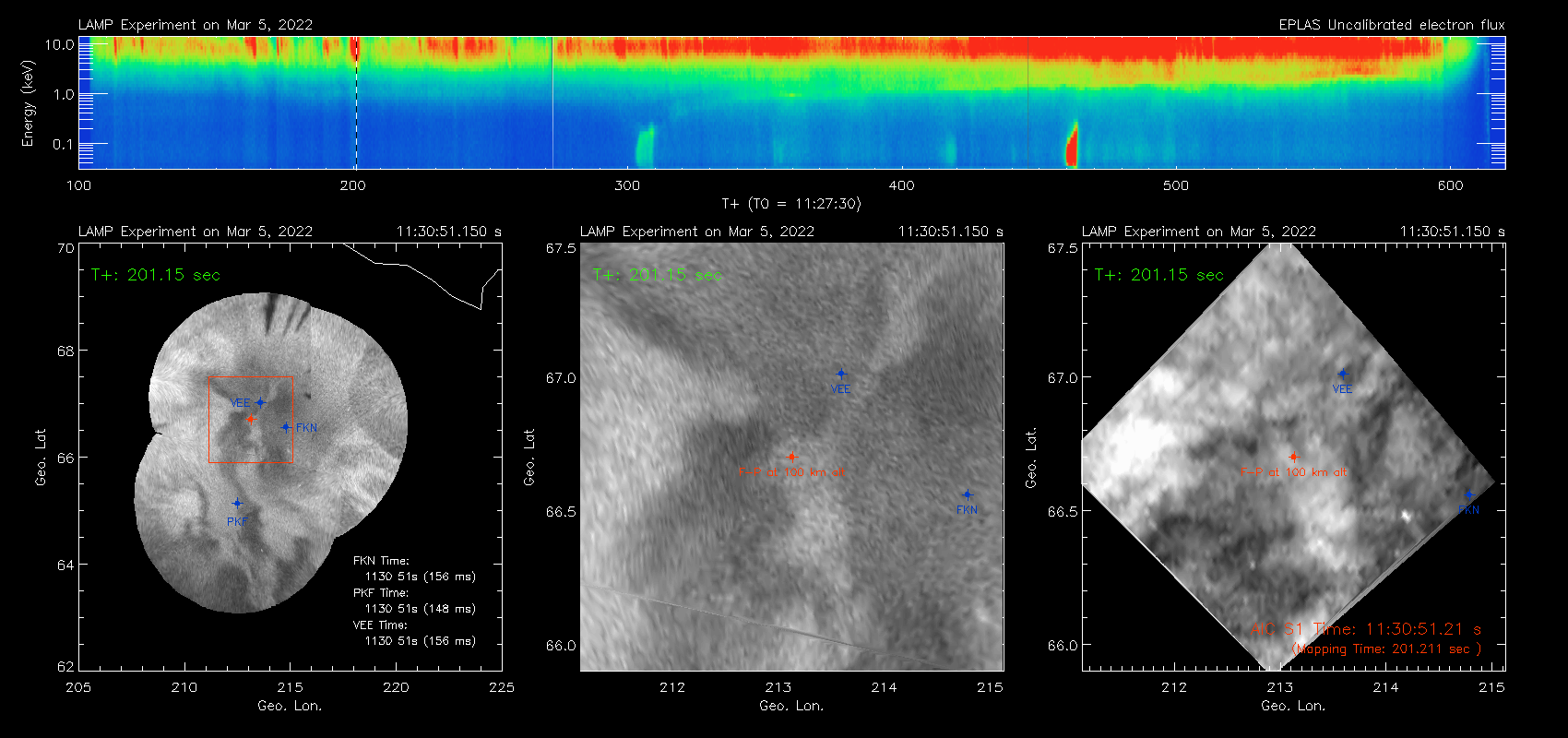Click the red footpoint marker in middle panel
The height and width of the screenshot is (738, 1568).
(791, 457)
